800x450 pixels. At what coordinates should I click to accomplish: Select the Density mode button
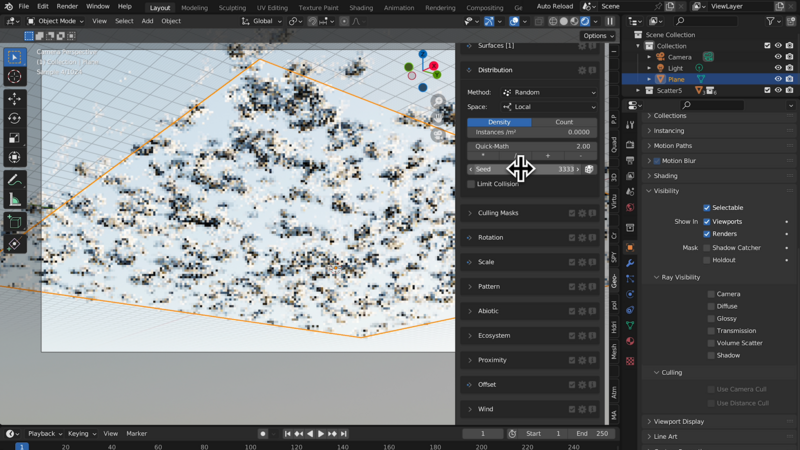499,122
